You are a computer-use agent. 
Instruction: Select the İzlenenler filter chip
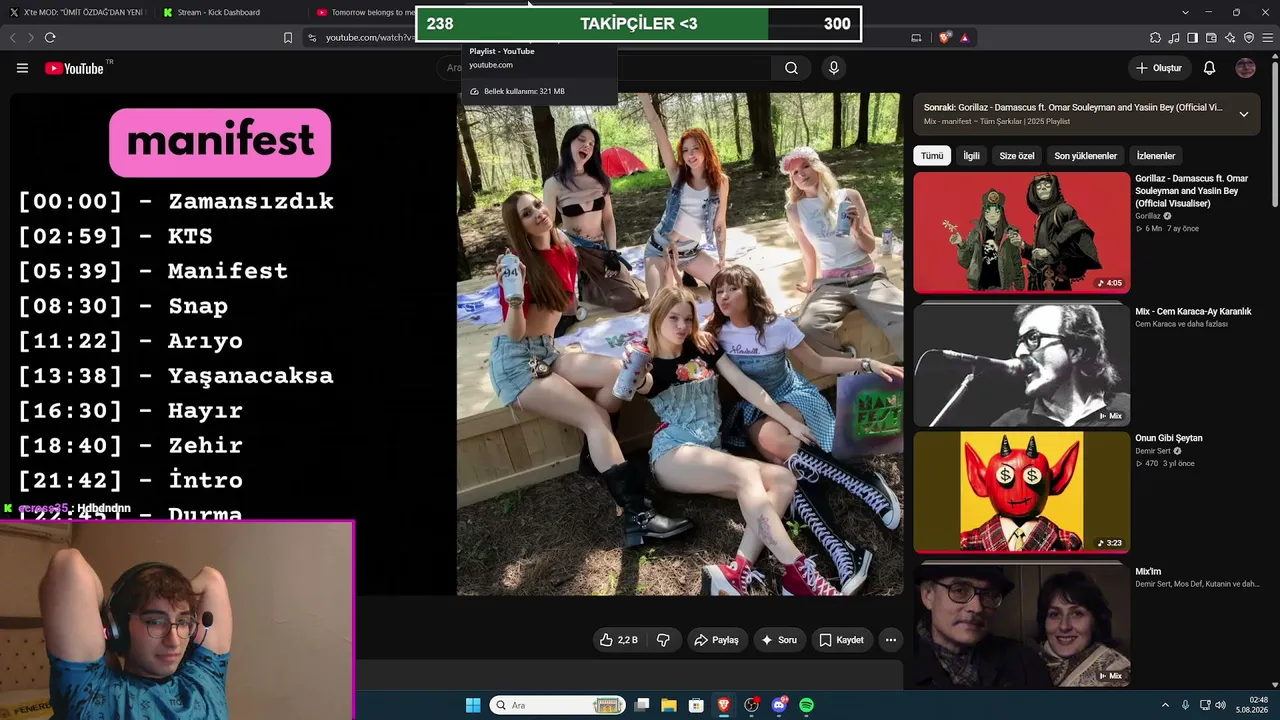[x=1156, y=156]
